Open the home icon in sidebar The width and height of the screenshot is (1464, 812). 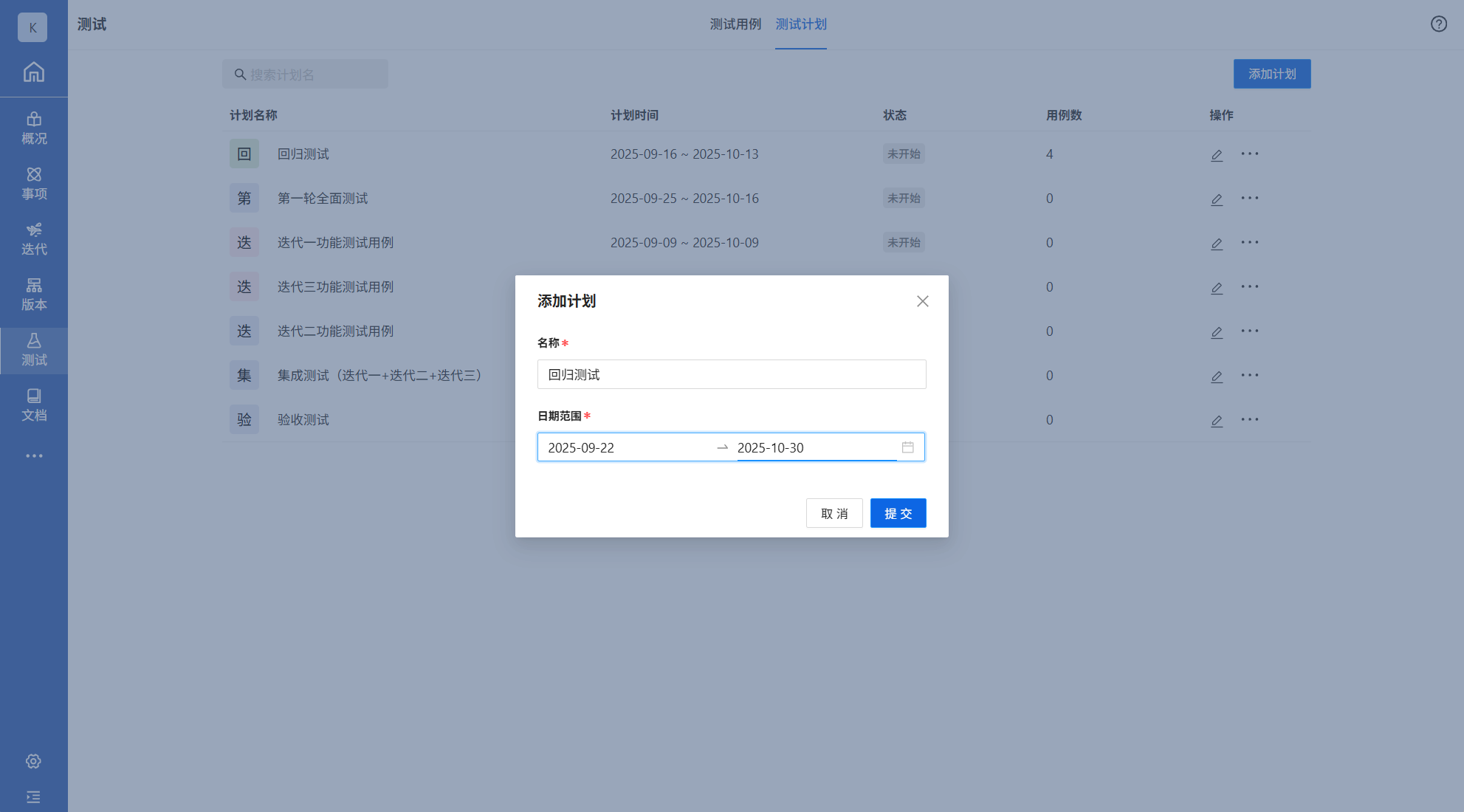click(33, 72)
